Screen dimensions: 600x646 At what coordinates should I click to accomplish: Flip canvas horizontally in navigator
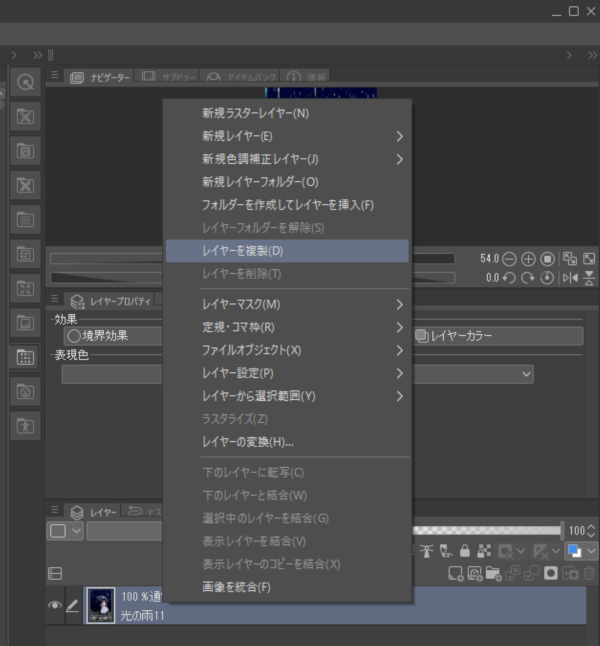pyautogui.click(x=570, y=278)
